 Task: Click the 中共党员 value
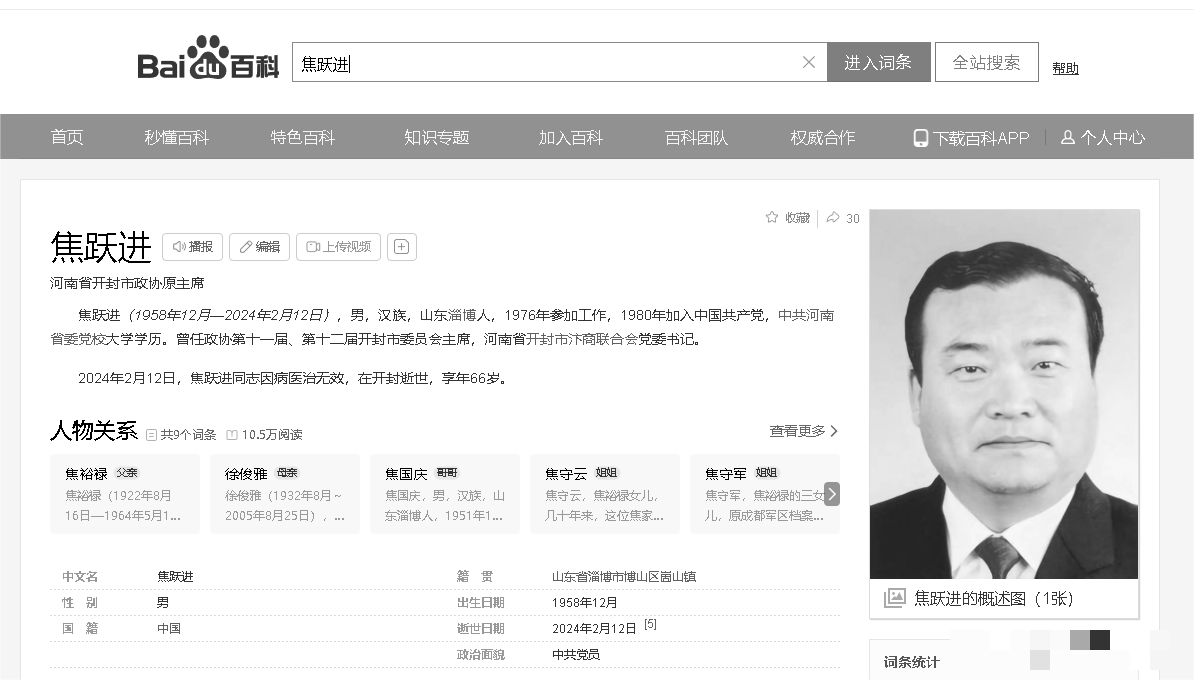(x=576, y=654)
